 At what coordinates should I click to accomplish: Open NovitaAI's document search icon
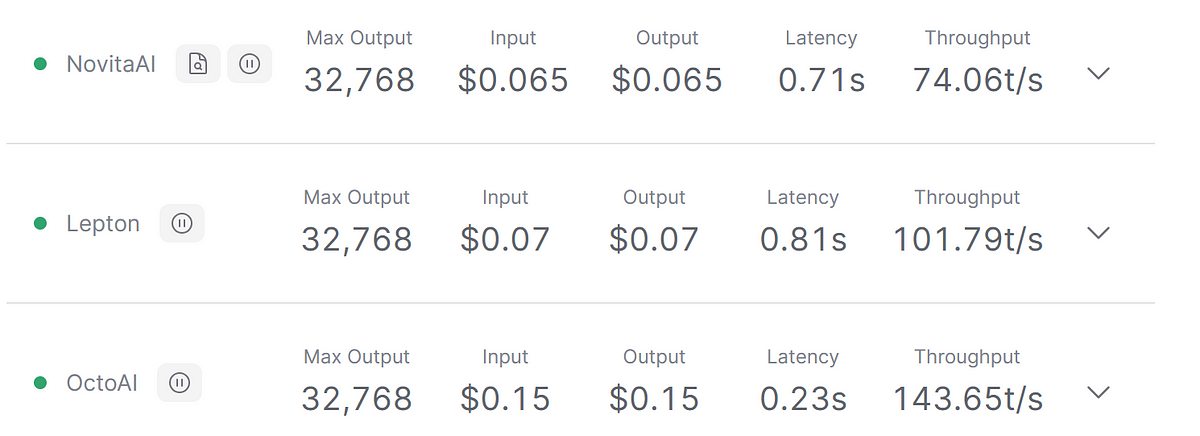click(198, 64)
